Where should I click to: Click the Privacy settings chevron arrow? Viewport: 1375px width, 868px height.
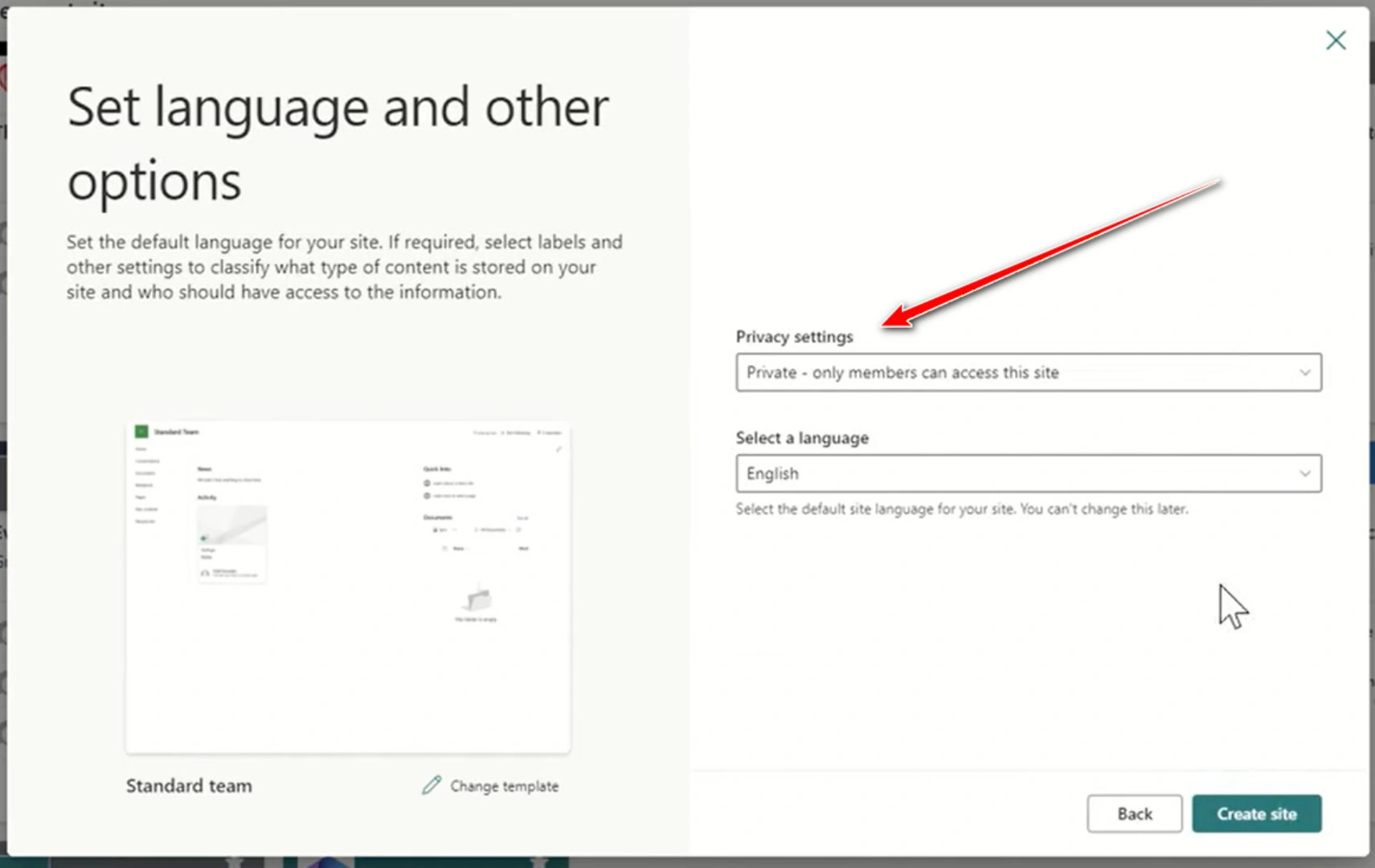(1304, 373)
